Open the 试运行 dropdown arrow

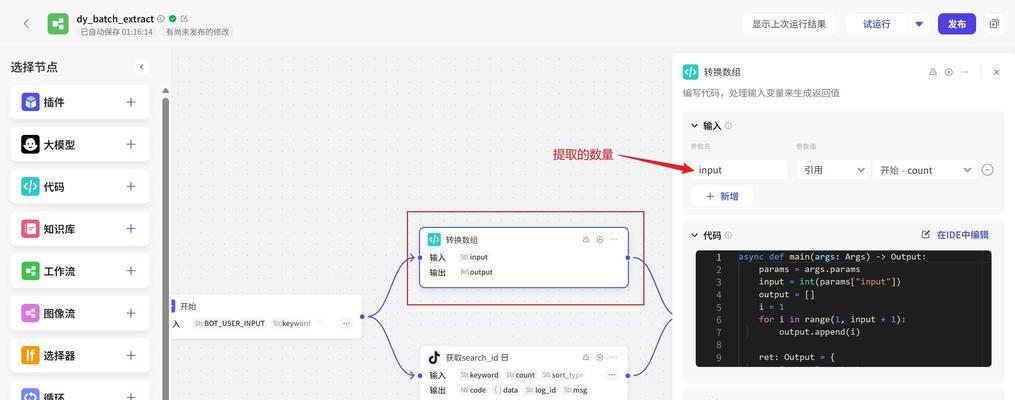tap(919, 24)
